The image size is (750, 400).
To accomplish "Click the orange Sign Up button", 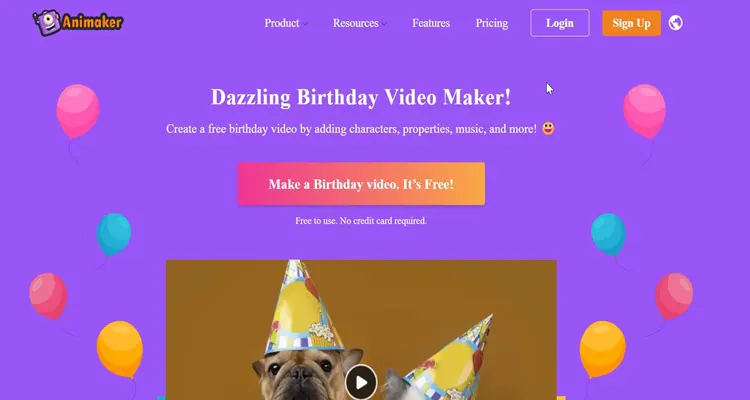I will coord(631,23).
